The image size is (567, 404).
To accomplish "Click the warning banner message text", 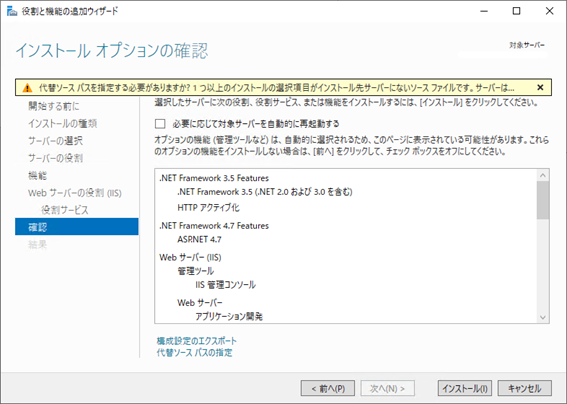I will pyautogui.click(x=276, y=88).
